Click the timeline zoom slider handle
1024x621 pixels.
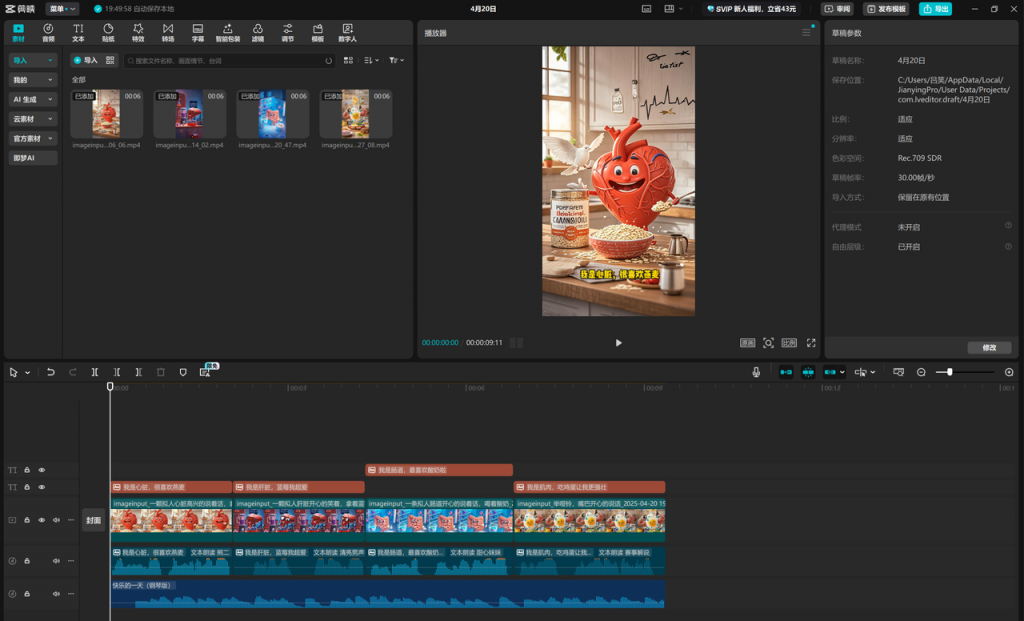coord(950,372)
